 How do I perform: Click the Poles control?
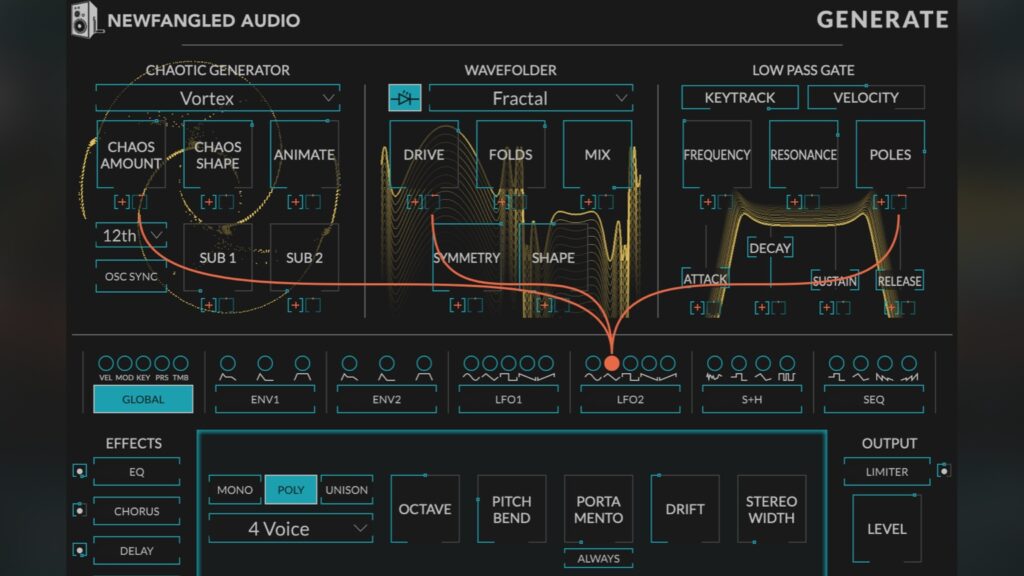pyautogui.click(x=890, y=155)
